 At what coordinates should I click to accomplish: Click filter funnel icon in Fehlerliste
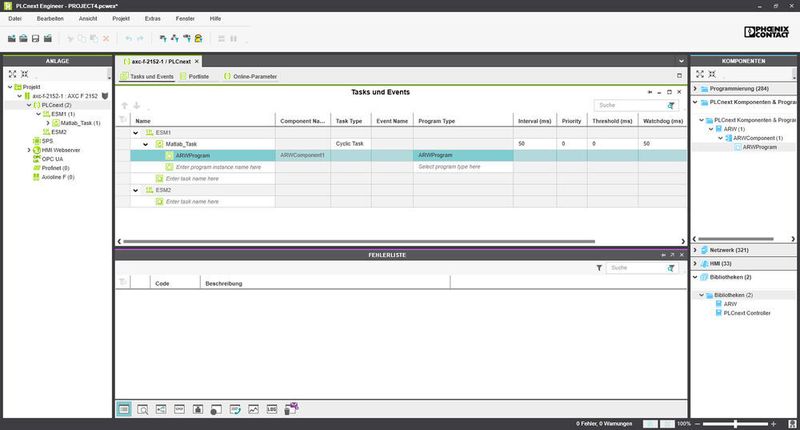(x=599, y=268)
